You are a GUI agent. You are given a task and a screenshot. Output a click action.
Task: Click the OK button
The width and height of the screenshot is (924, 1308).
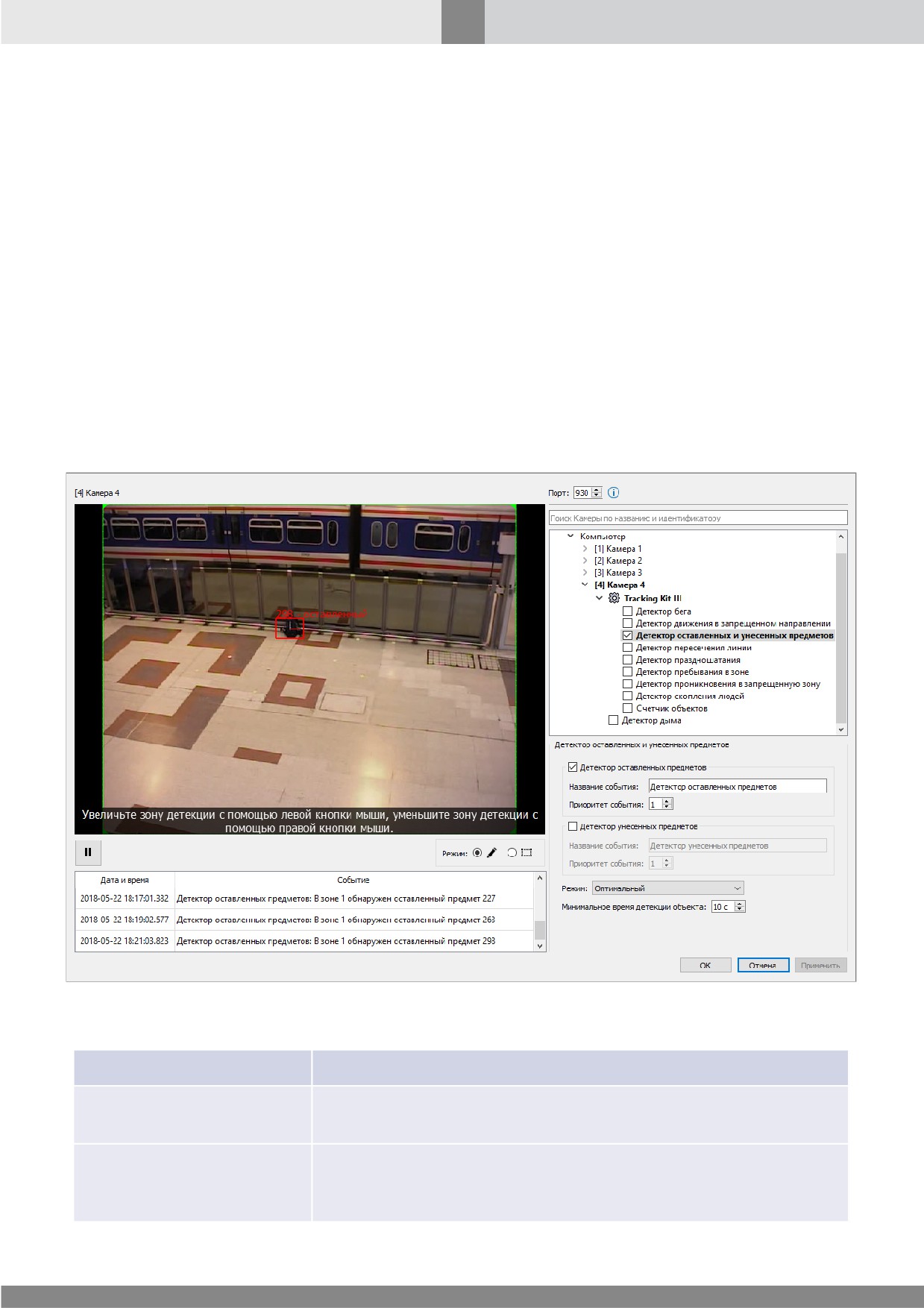[705, 965]
